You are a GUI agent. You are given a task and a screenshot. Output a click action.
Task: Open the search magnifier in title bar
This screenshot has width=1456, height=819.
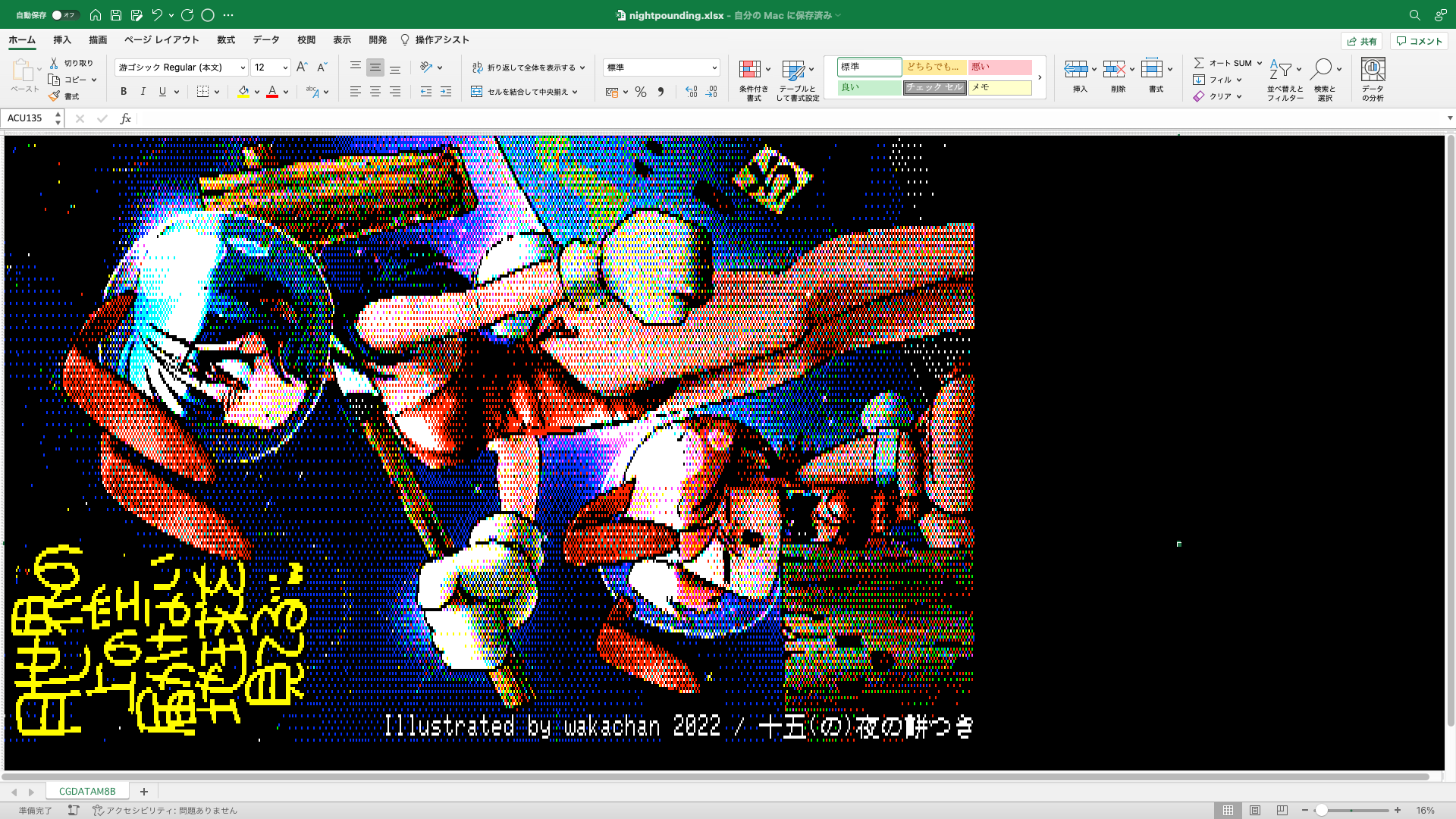point(1414,15)
